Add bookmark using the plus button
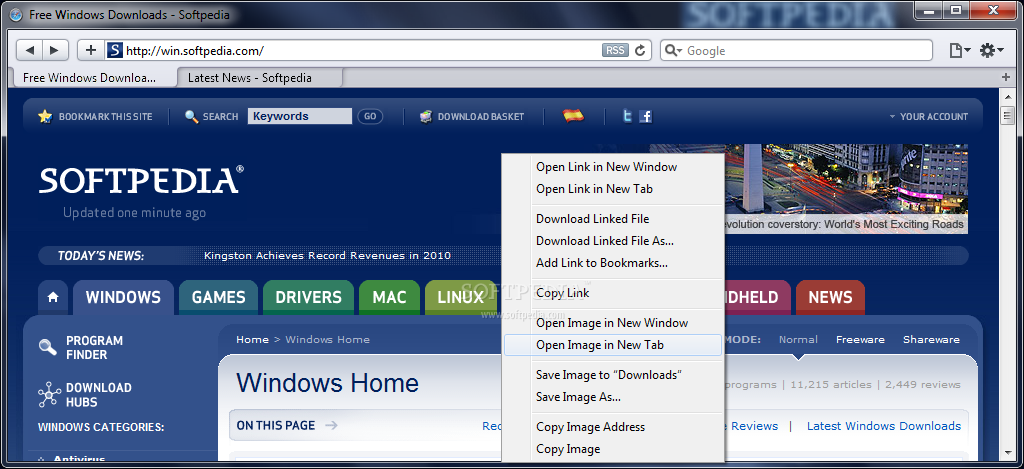Image resolution: width=1024 pixels, height=469 pixels. 91,50
